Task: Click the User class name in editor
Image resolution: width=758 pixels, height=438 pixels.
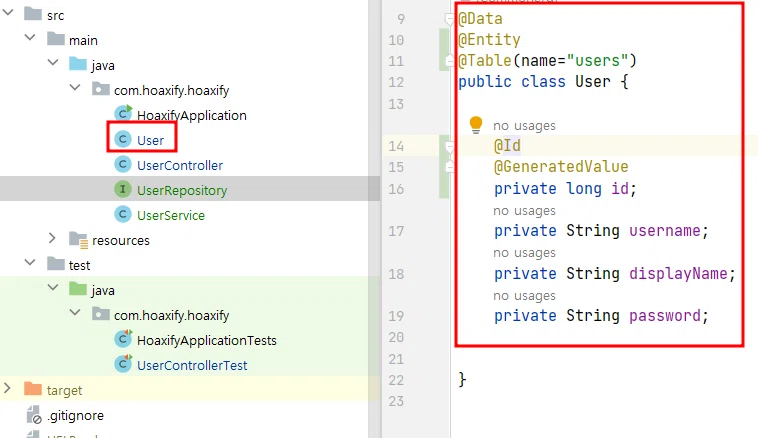Action: 593,82
